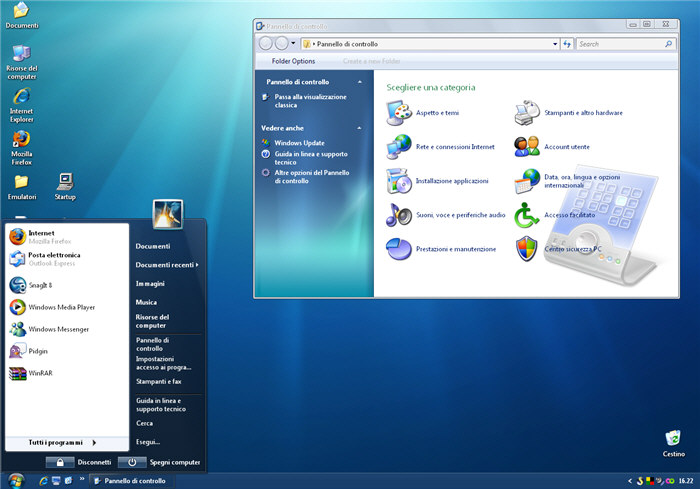Click Suoni, voce e periferiche audio icon

pyautogui.click(x=399, y=215)
